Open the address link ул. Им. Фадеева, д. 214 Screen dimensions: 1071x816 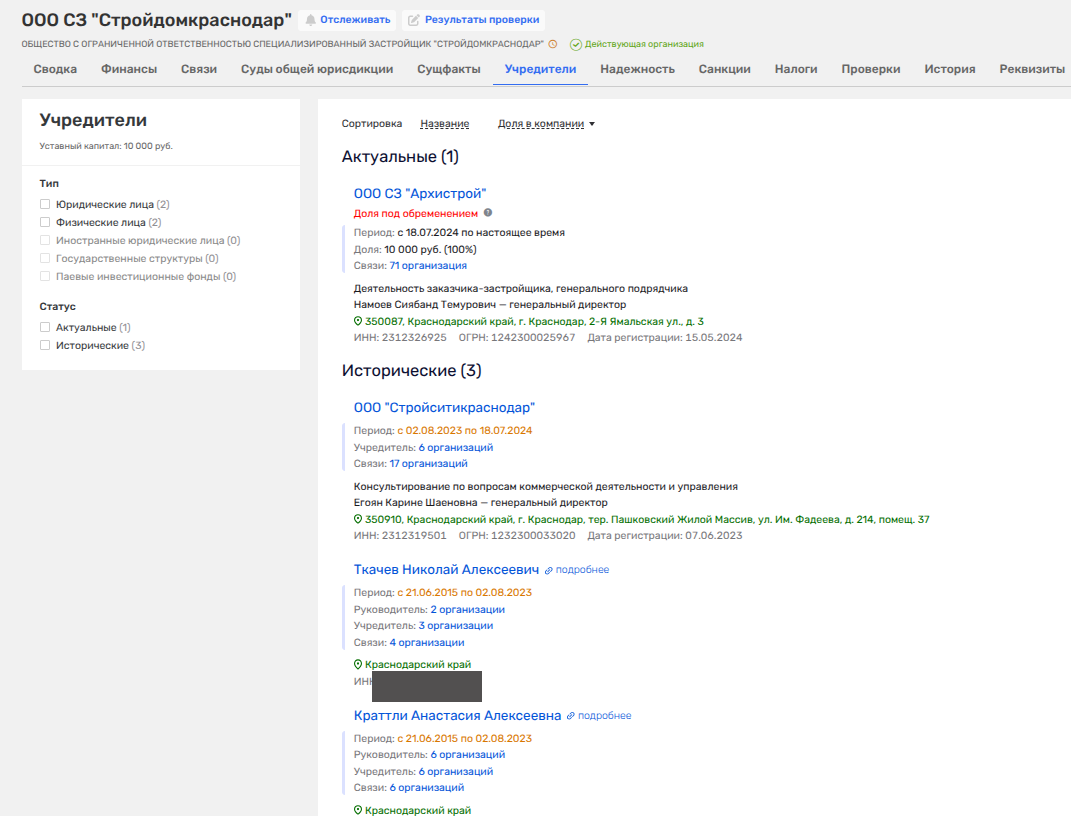tap(647, 519)
